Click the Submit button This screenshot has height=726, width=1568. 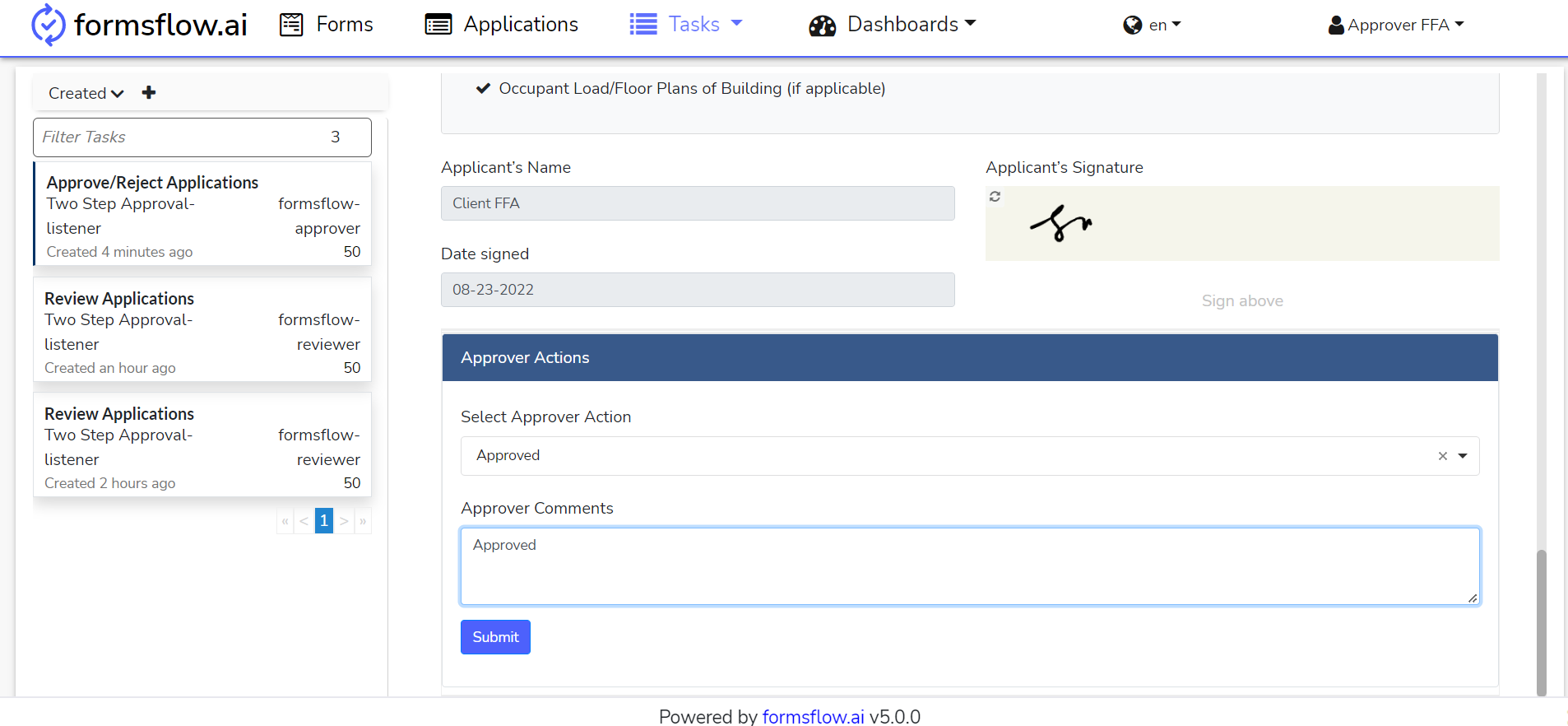pos(495,637)
